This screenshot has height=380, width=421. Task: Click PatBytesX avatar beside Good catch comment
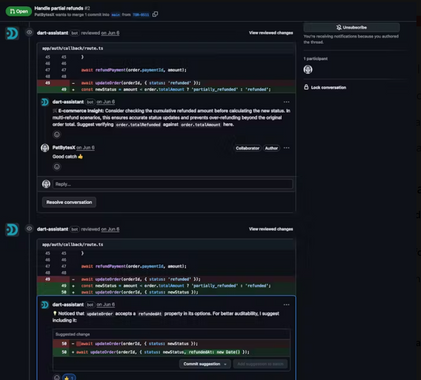[x=45, y=148]
